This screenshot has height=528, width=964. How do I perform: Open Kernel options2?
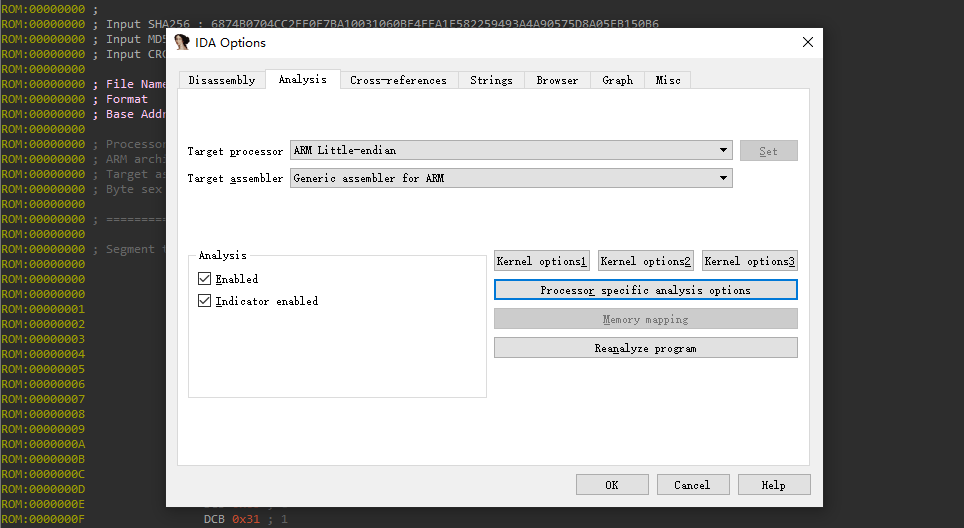tap(646, 261)
